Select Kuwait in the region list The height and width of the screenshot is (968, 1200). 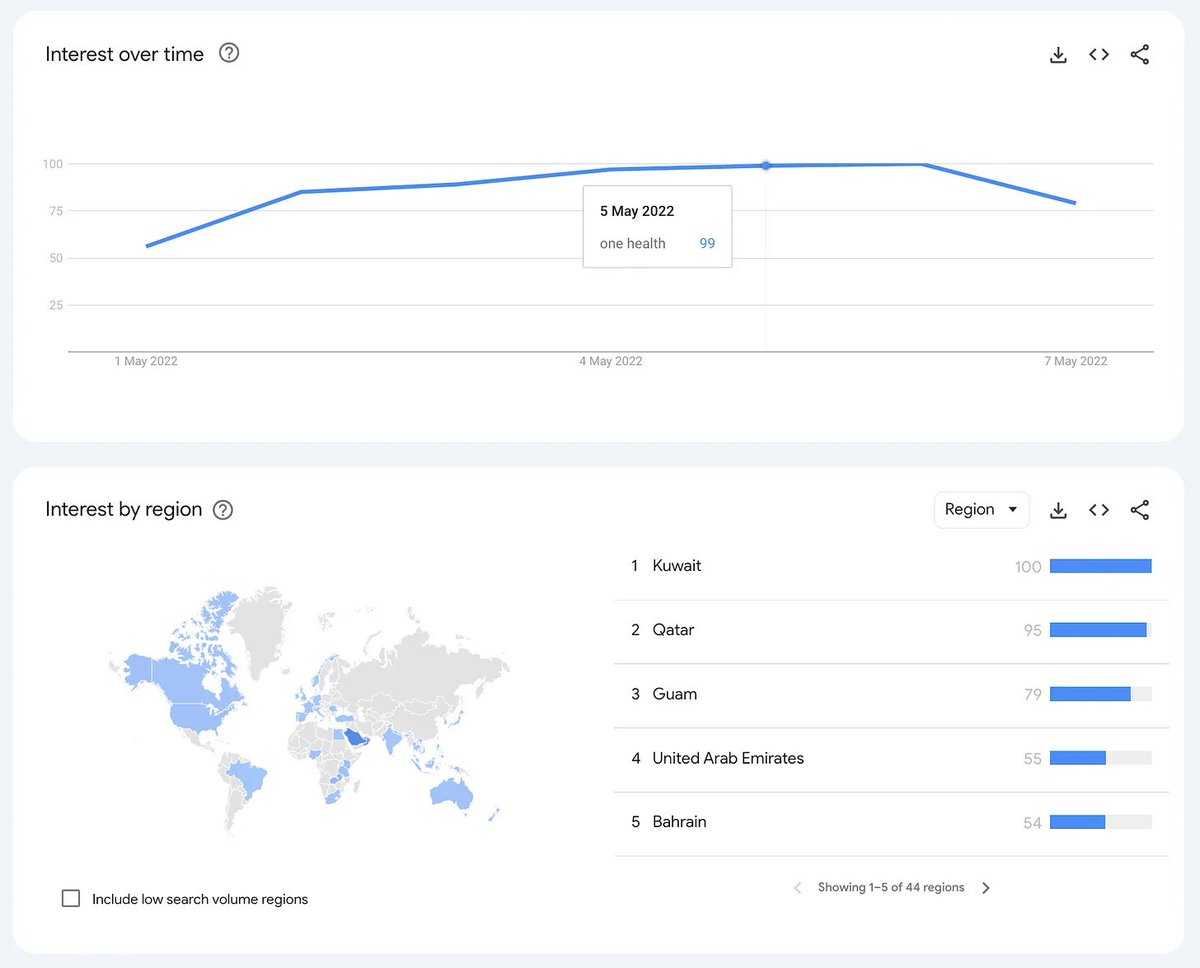pos(677,566)
